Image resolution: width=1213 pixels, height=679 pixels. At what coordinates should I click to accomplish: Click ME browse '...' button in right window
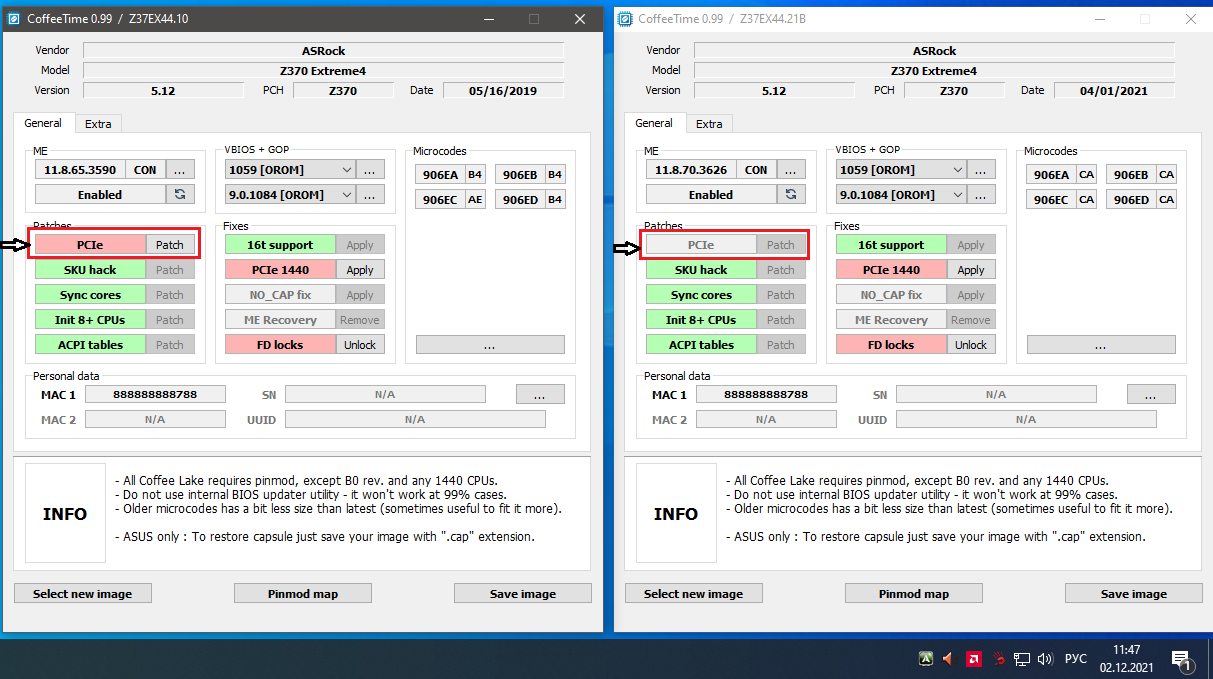tap(791, 170)
